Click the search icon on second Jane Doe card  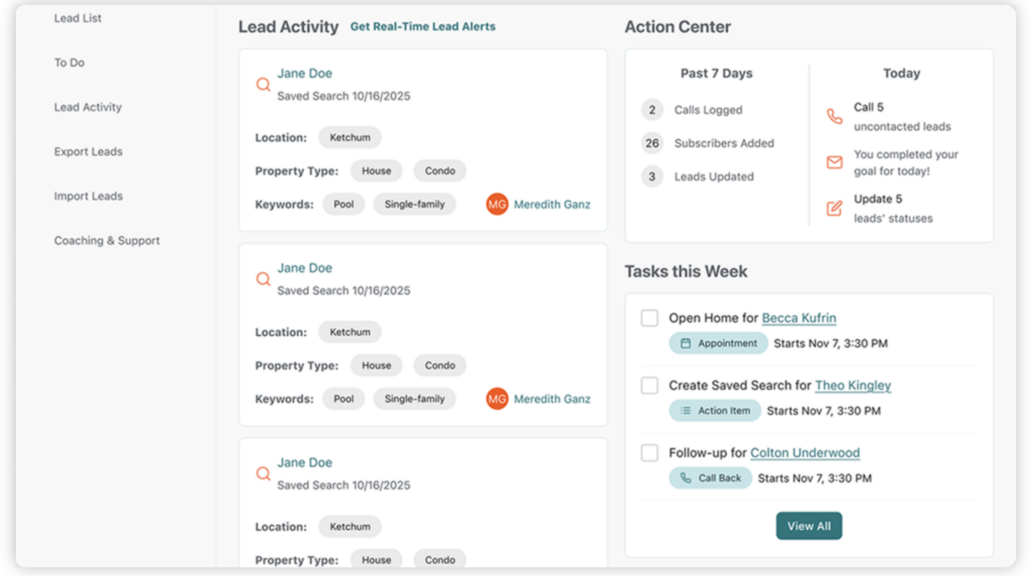pos(263,279)
